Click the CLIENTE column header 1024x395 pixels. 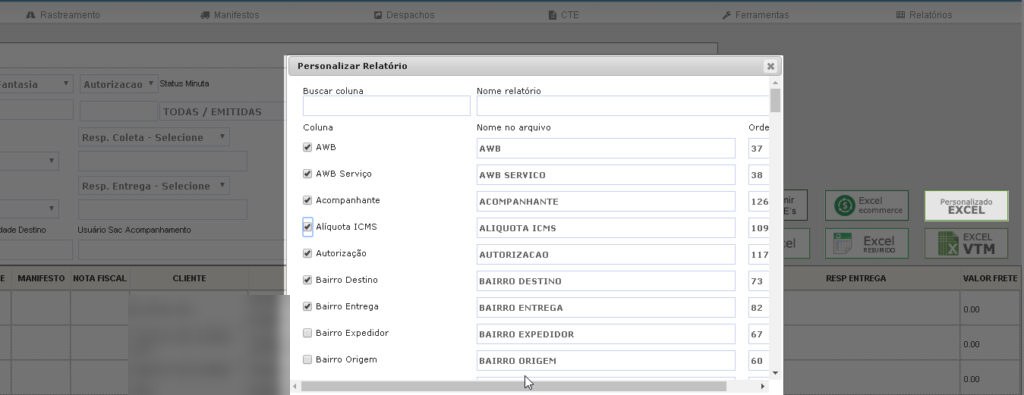[x=189, y=278]
